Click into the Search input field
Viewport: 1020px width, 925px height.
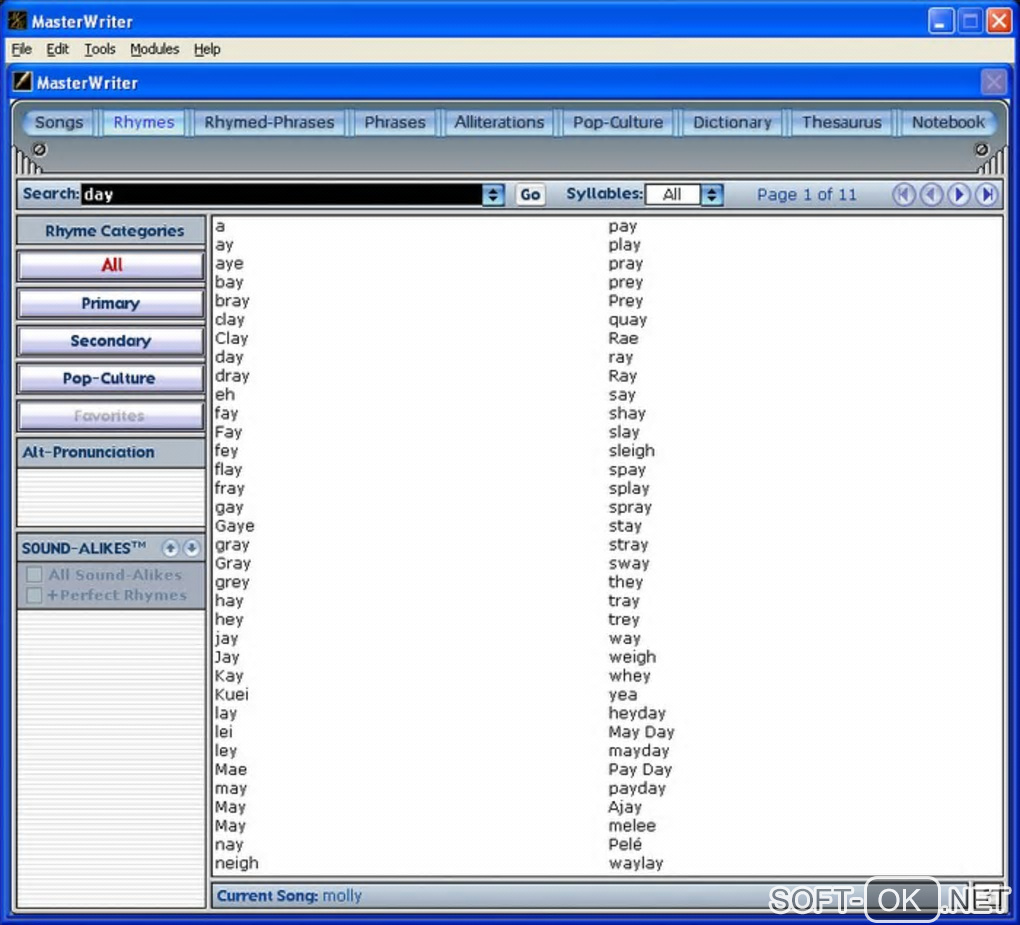[282, 194]
